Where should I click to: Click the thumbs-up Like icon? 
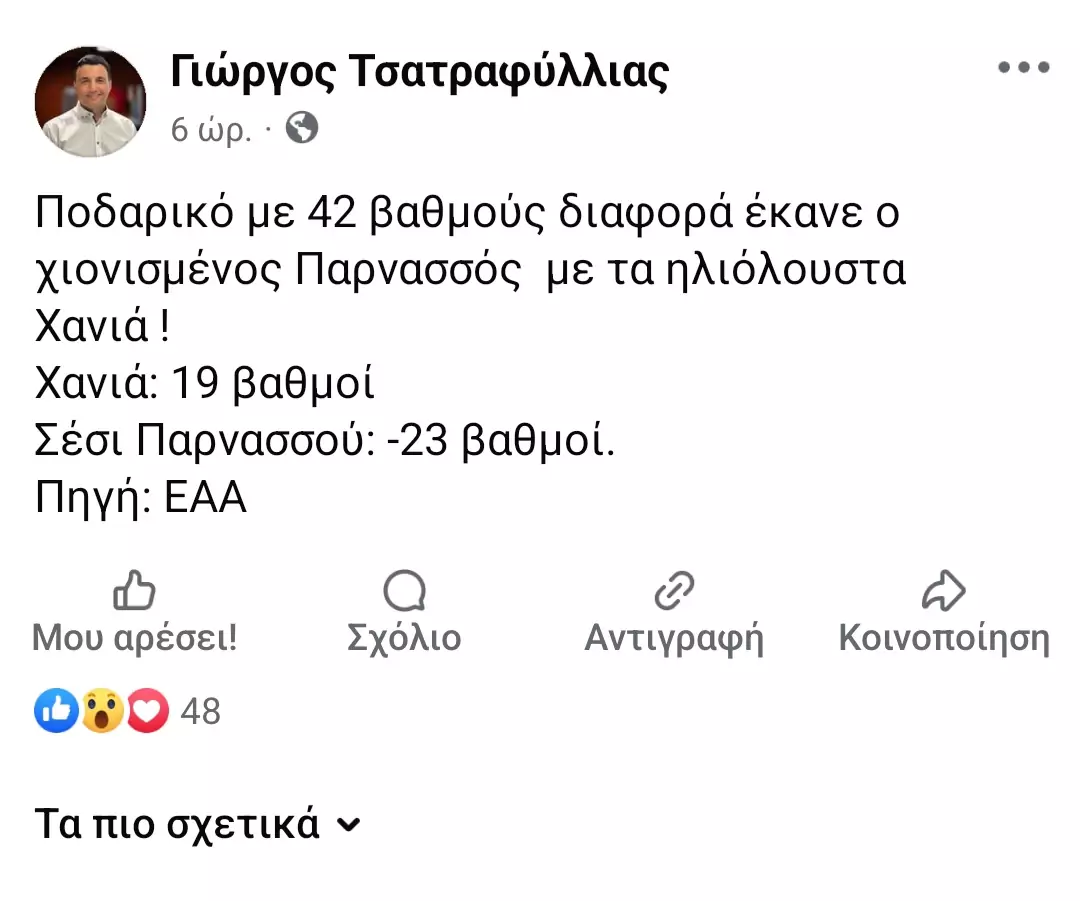click(x=134, y=591)
